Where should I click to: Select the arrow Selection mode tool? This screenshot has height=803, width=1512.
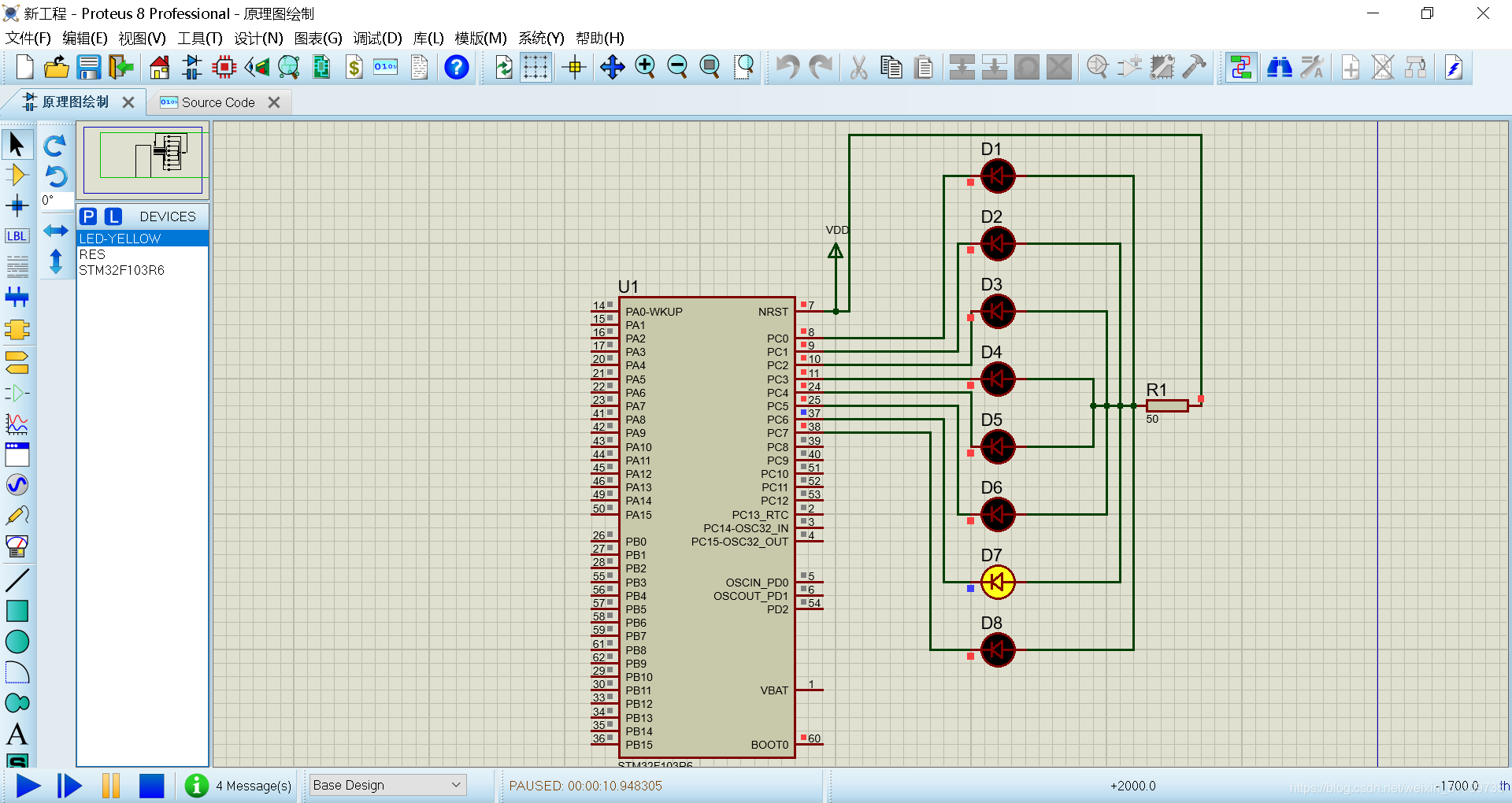(x=17, y=144)
